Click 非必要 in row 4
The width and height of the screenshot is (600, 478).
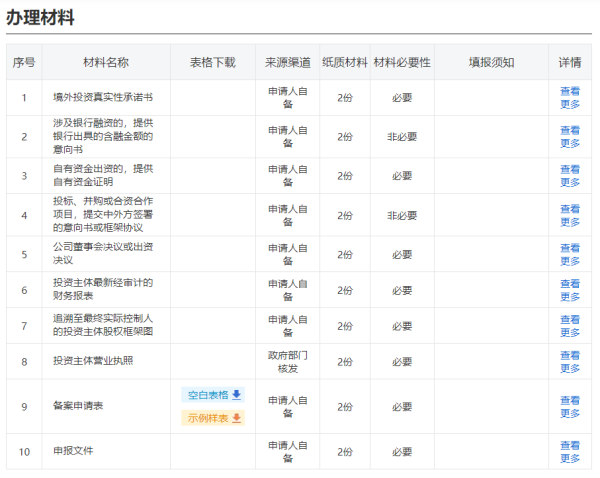[x=402, y=215]
